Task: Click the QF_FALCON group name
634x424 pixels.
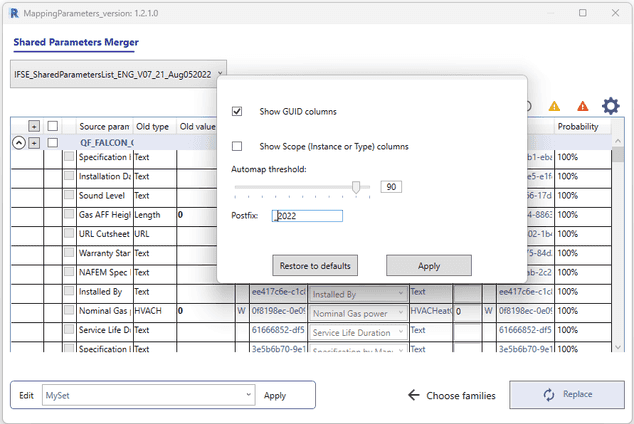Action: pos(107,143)
